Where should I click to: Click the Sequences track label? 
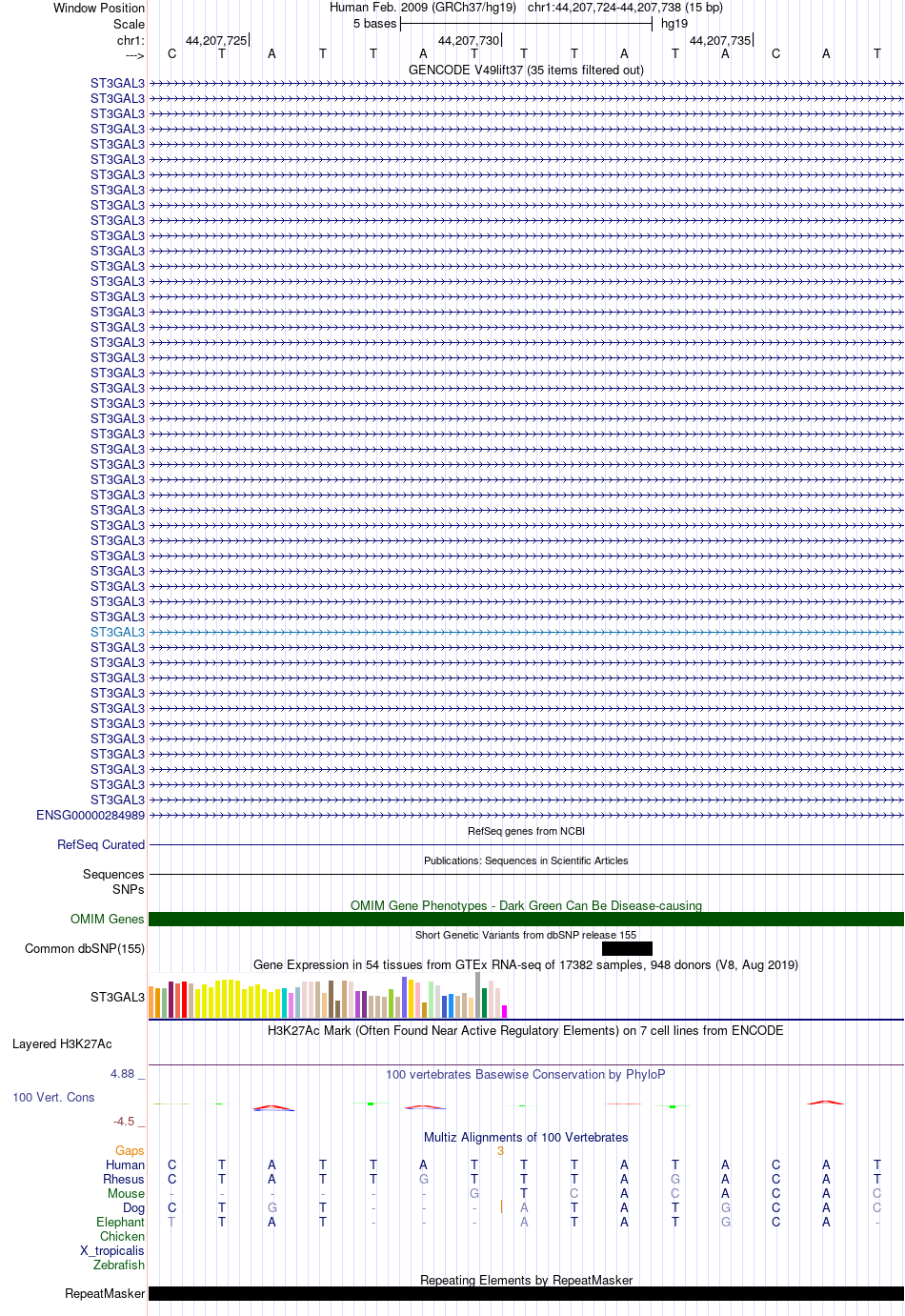tap(113, 874)
